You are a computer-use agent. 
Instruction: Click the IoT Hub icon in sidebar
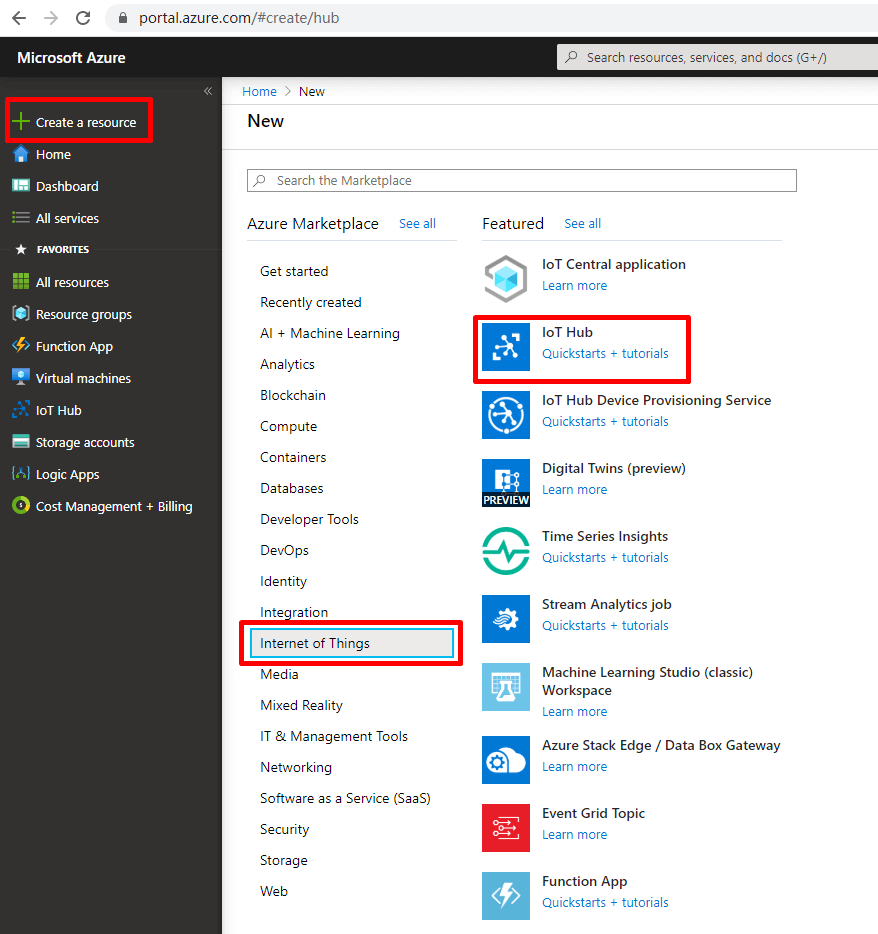(x=21, y=410)
